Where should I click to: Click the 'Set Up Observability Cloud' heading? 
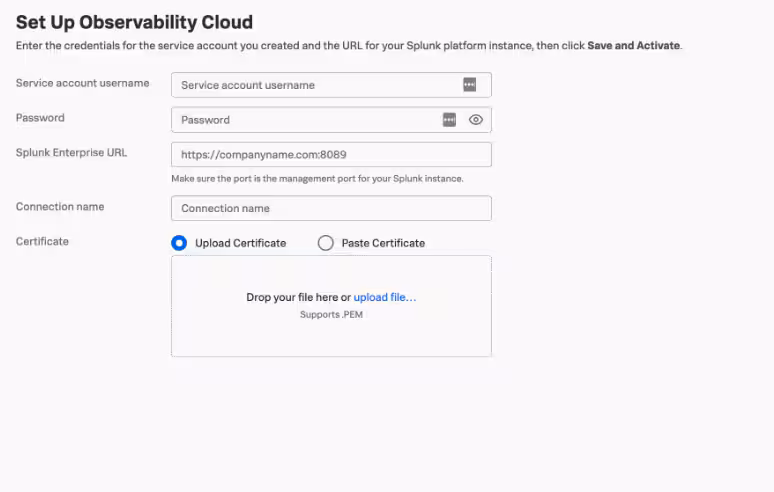click(134, 22)
